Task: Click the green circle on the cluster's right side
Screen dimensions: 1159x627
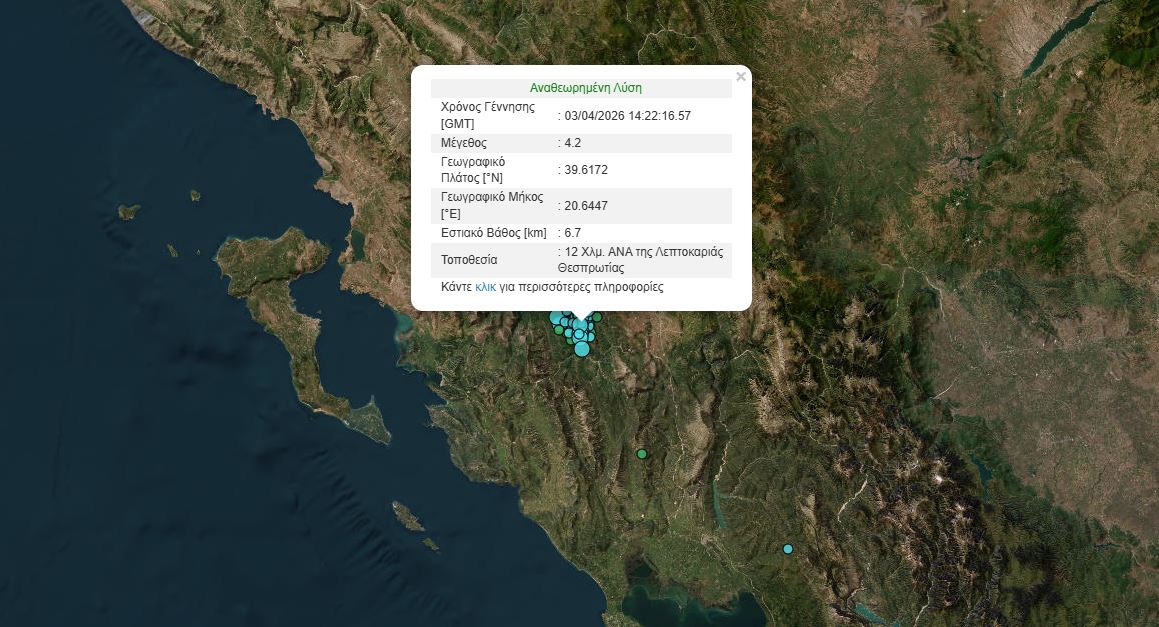Action: [x=596, y=317]
